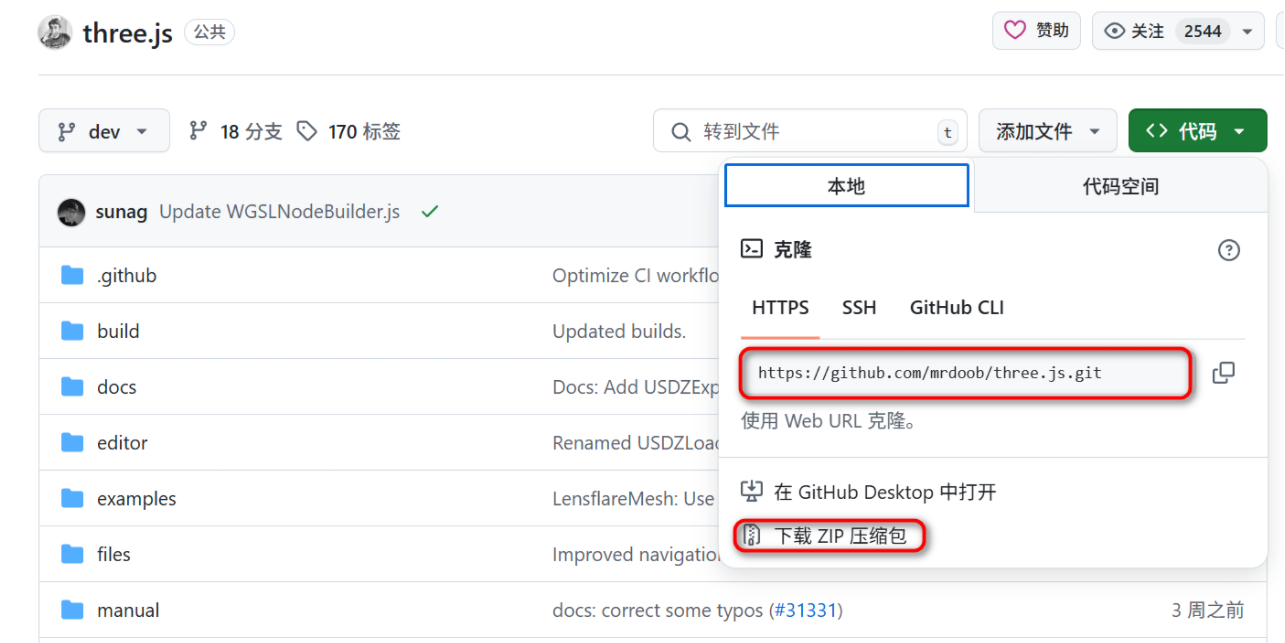Open the Updated builds. commit message

coord(619,331)
